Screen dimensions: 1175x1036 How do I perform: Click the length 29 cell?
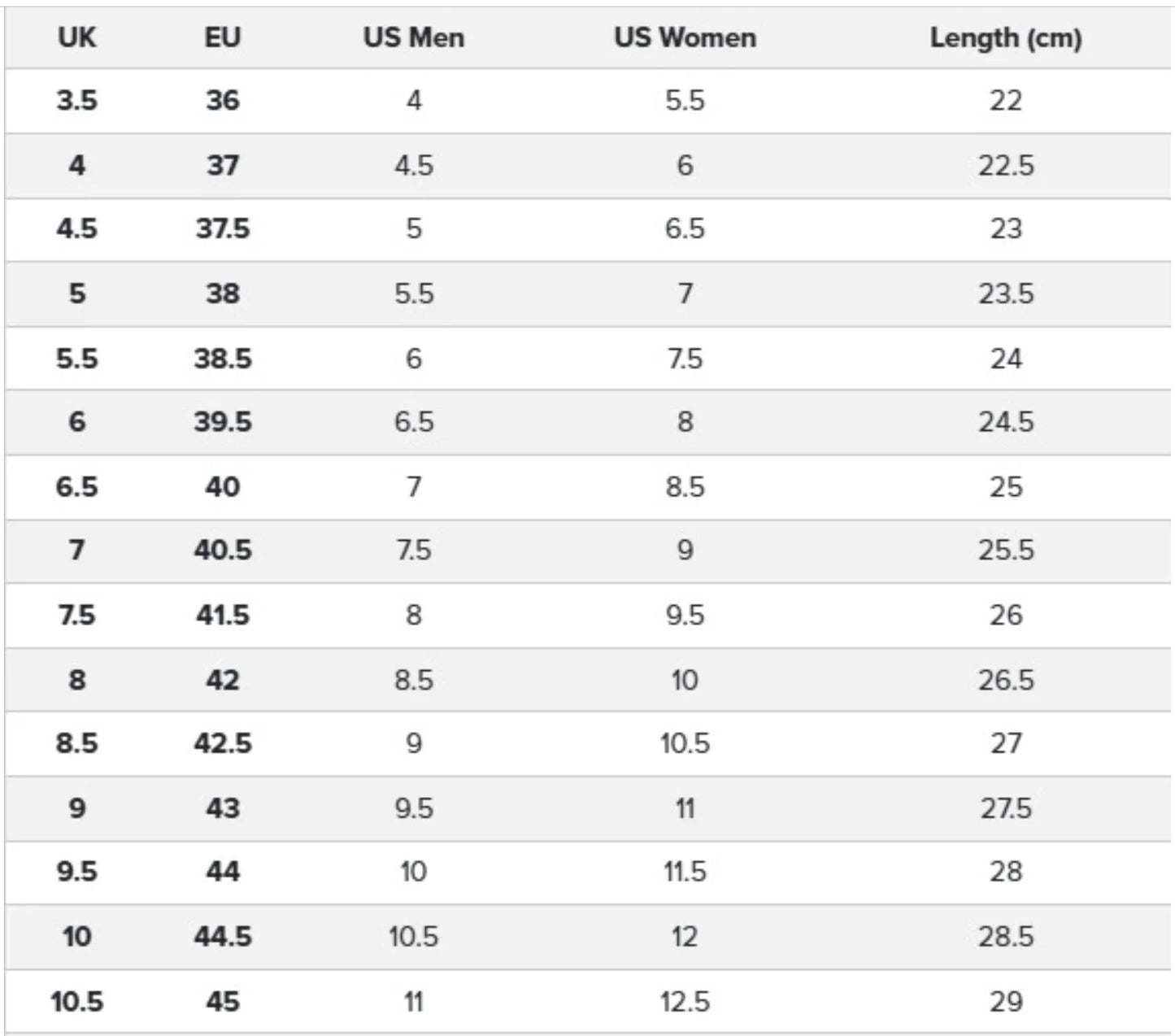(1005, 1002)
